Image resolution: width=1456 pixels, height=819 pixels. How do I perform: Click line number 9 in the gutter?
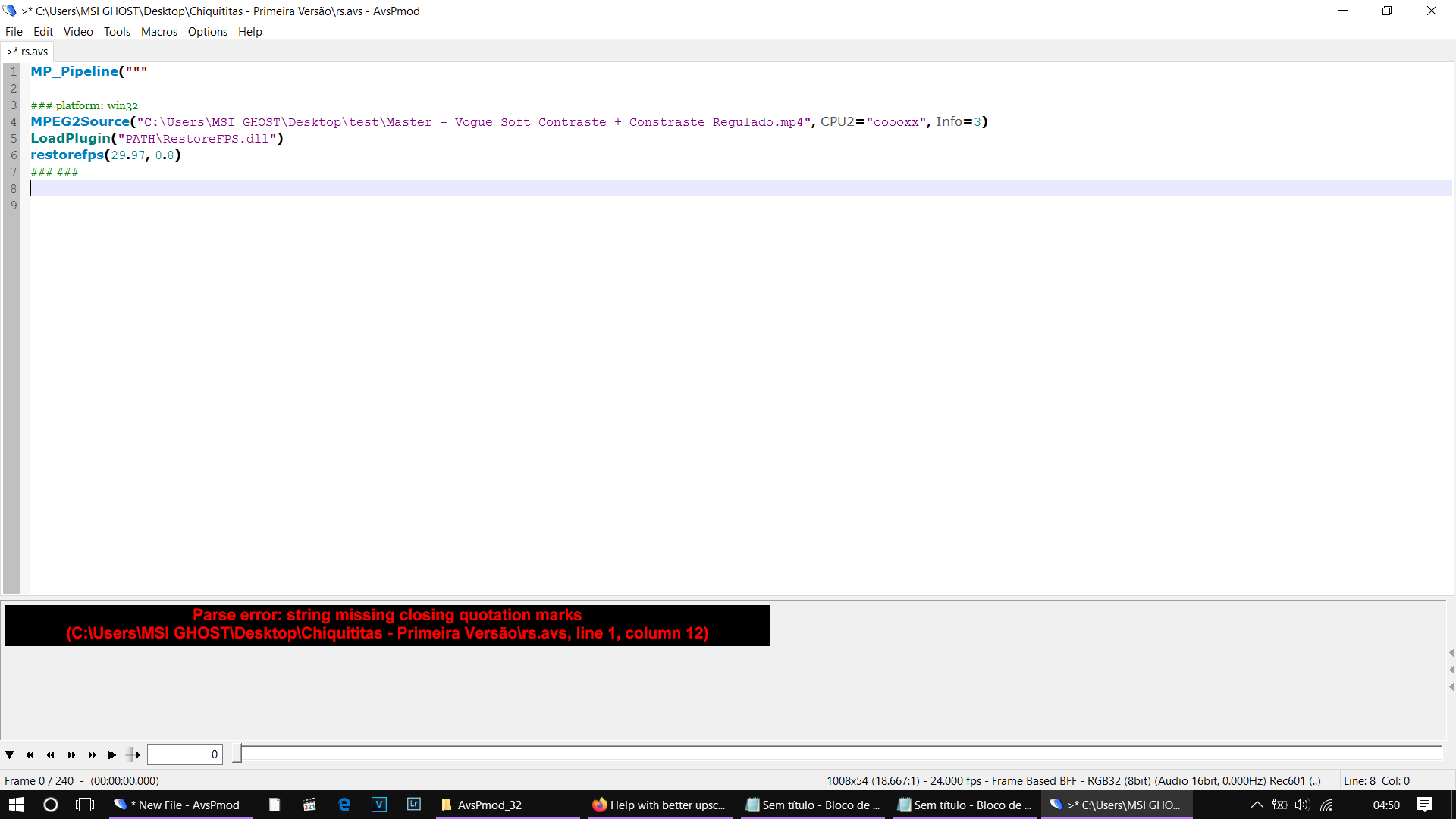click(14, 205)
